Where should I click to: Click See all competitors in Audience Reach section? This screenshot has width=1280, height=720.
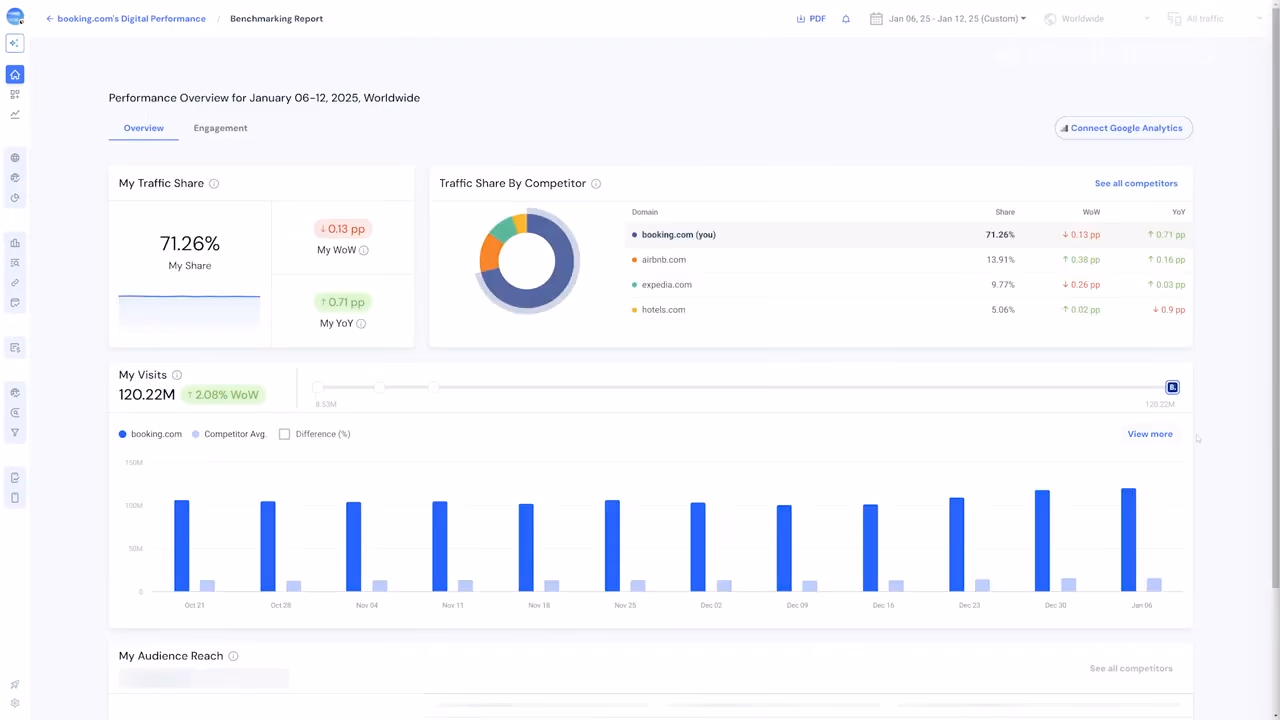click(1131, 668)
